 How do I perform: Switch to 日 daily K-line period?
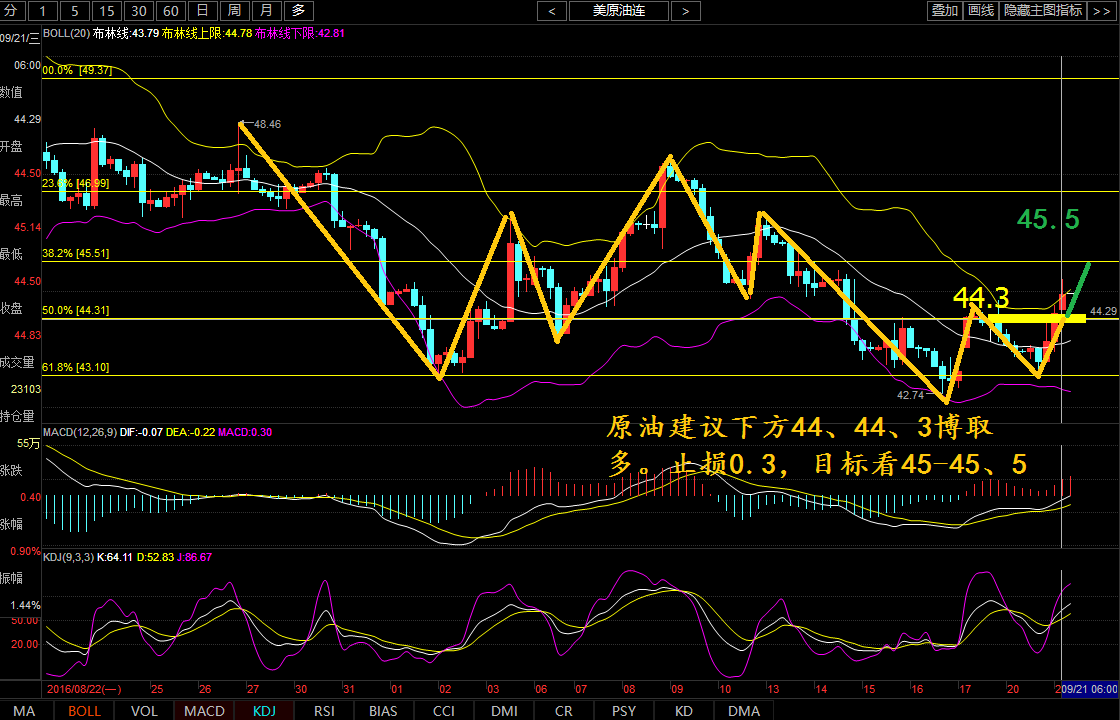tap(202, 11)
